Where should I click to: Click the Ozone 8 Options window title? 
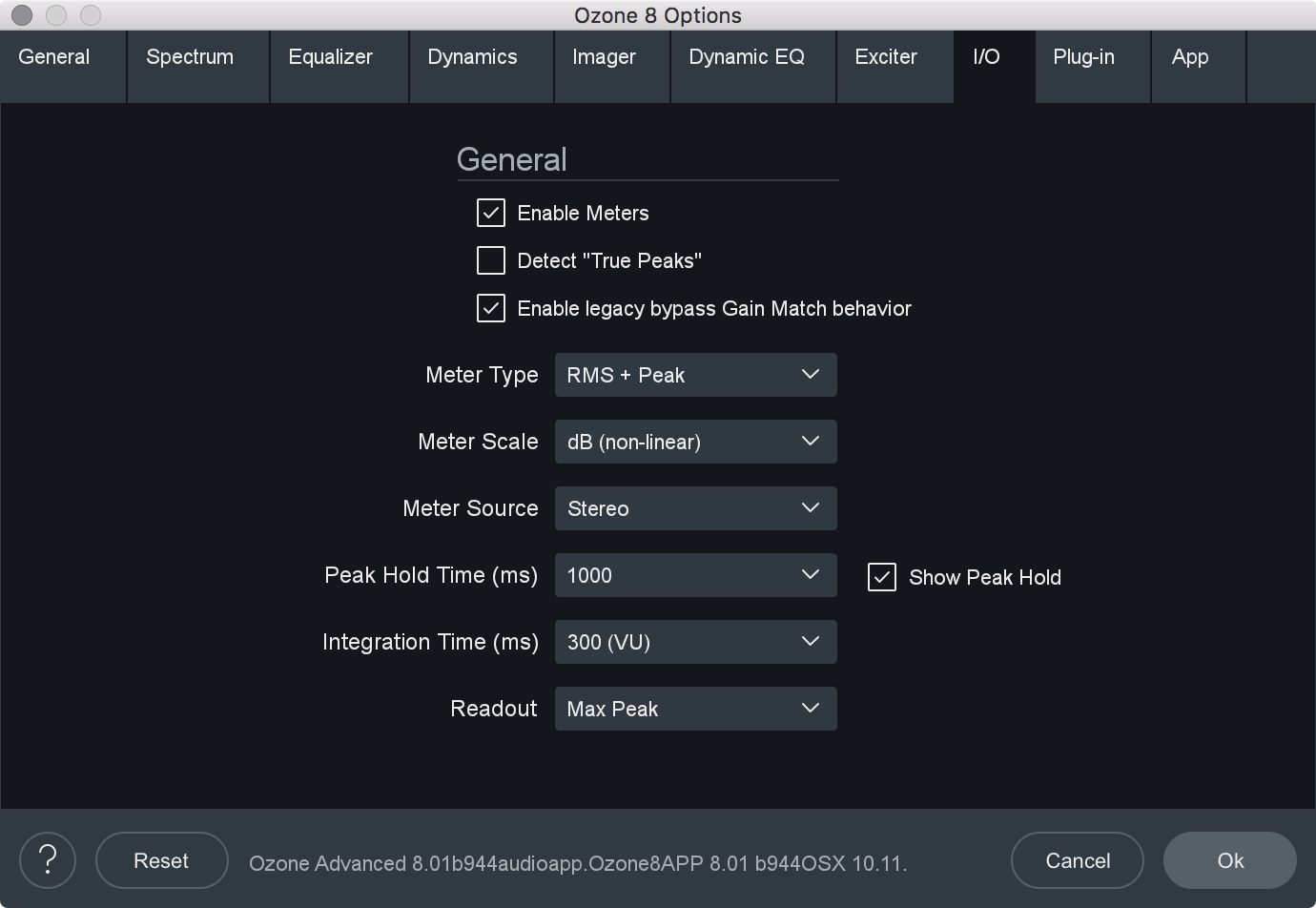(658, 15)
